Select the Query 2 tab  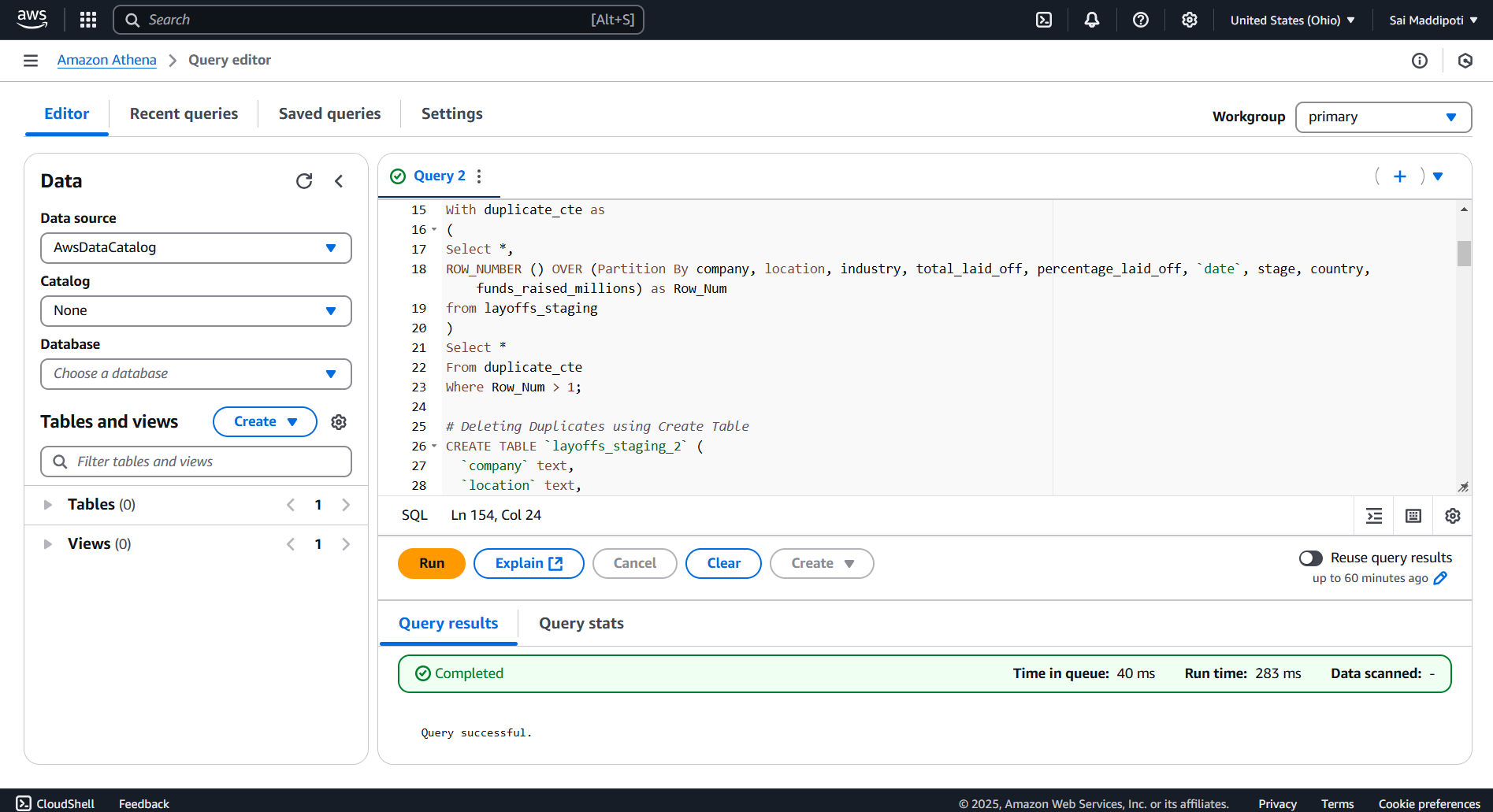click(x=439, y=176)
